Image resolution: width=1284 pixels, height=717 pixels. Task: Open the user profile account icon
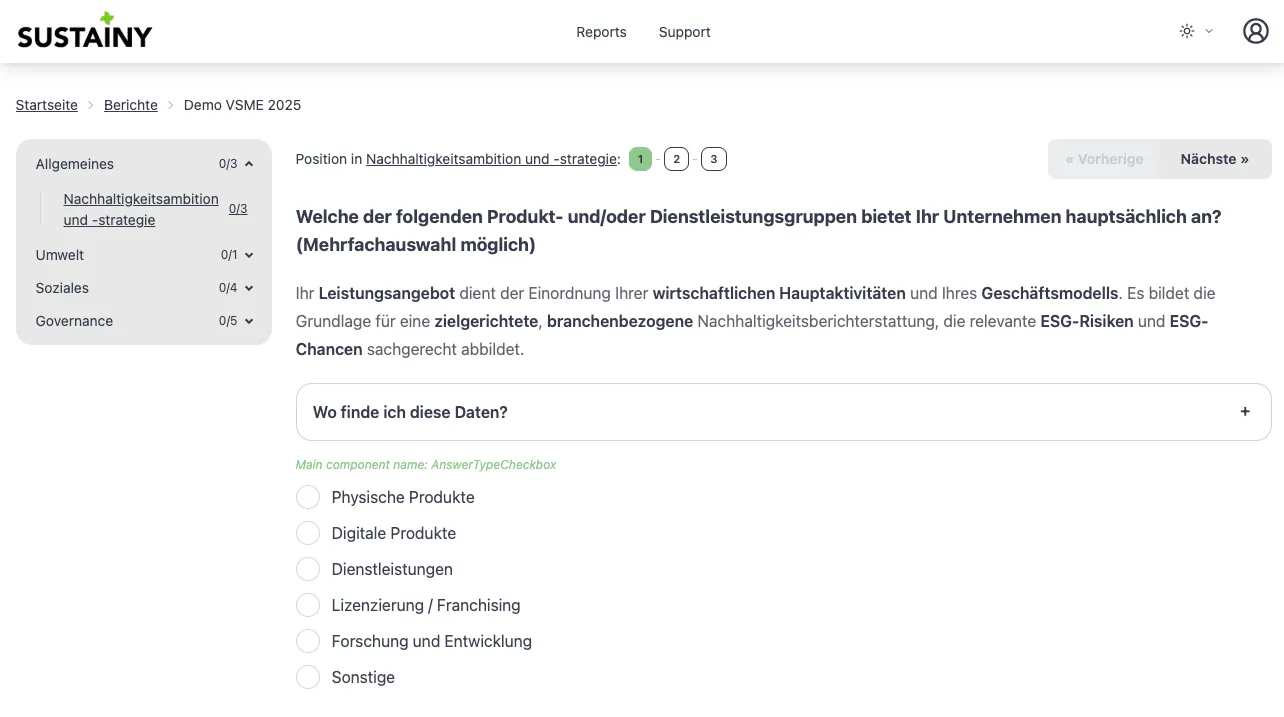1255,31
